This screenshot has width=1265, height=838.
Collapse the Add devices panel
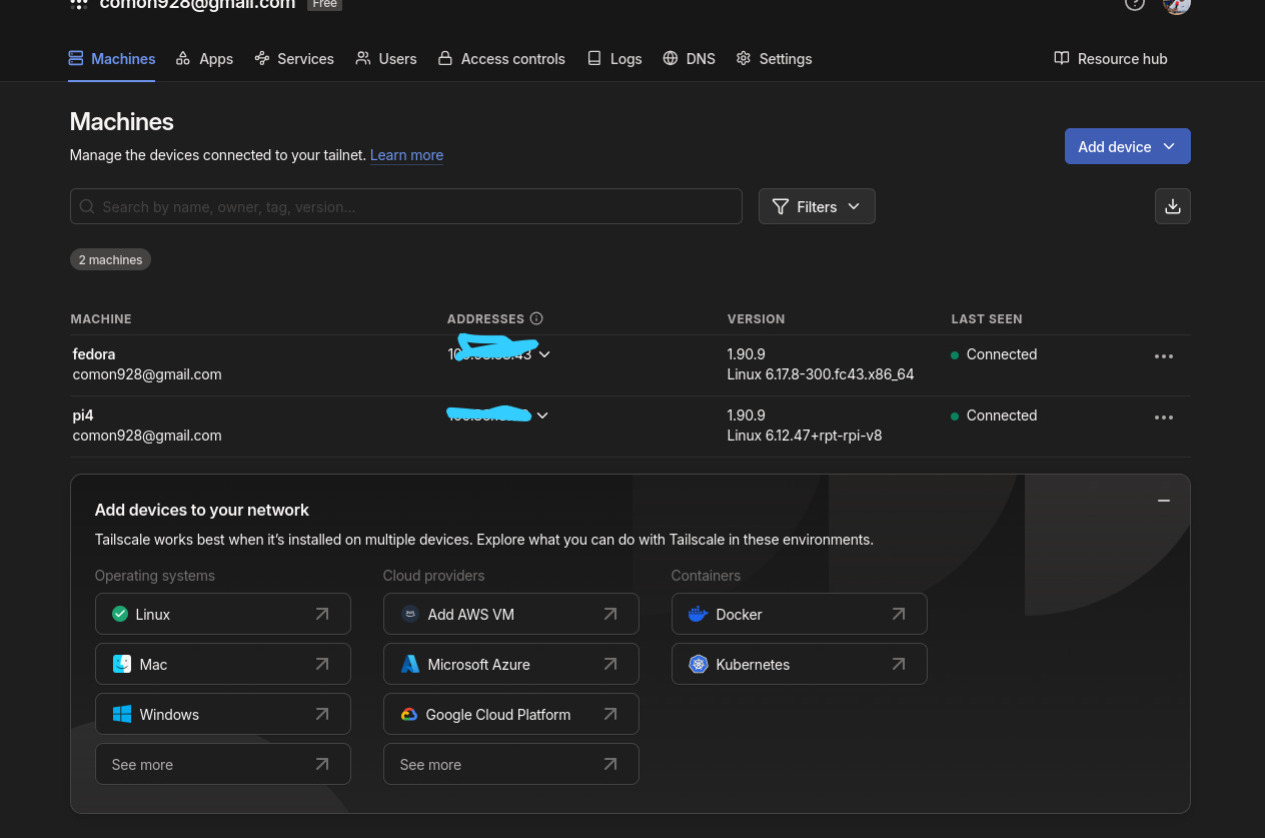point(1163,500)
